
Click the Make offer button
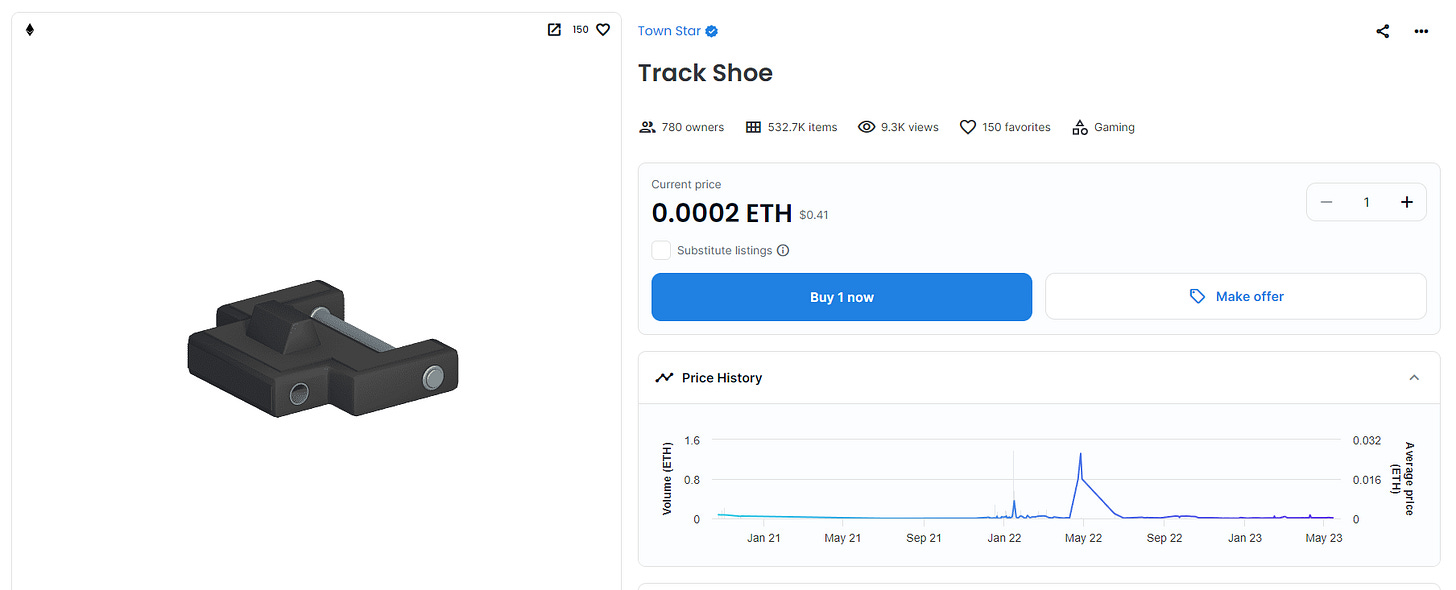tap(1235, 296)
